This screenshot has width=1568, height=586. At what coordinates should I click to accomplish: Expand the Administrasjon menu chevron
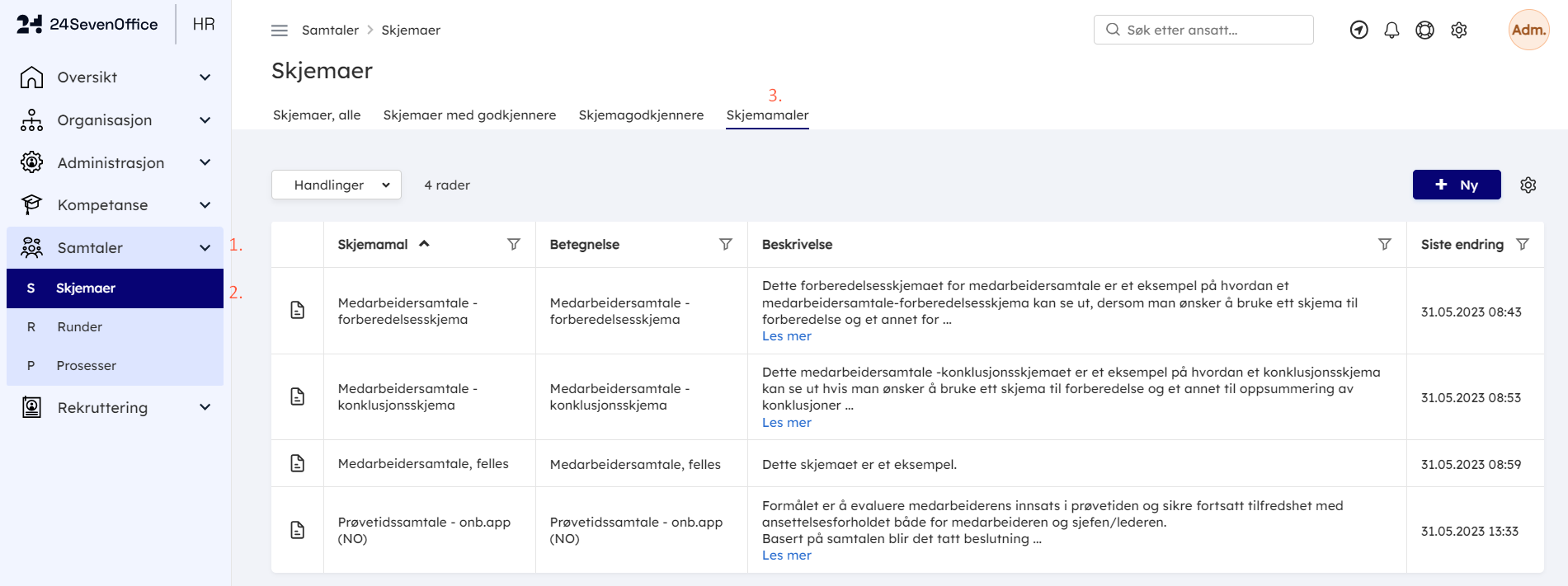205,162
